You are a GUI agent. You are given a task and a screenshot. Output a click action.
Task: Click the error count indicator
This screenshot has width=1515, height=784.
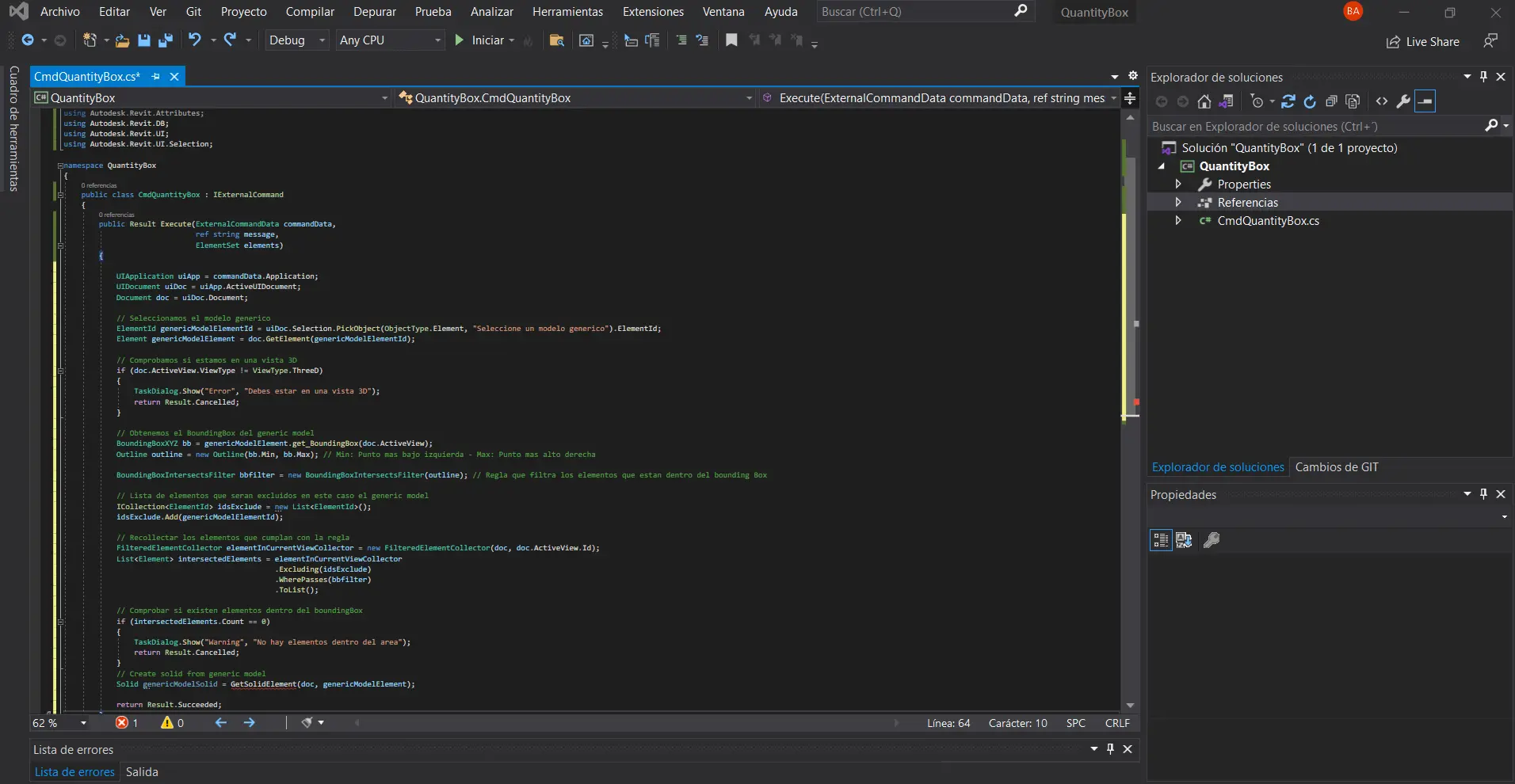127,723
